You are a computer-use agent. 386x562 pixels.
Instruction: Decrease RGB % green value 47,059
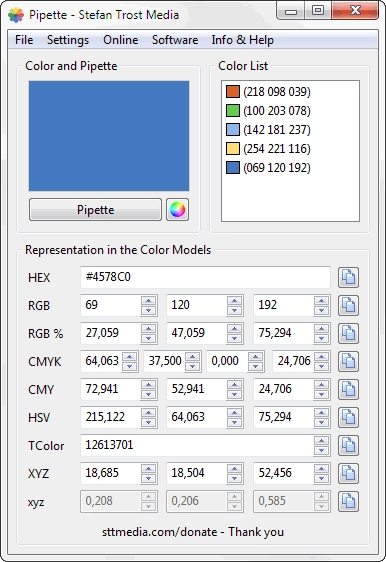pos(234,338)
